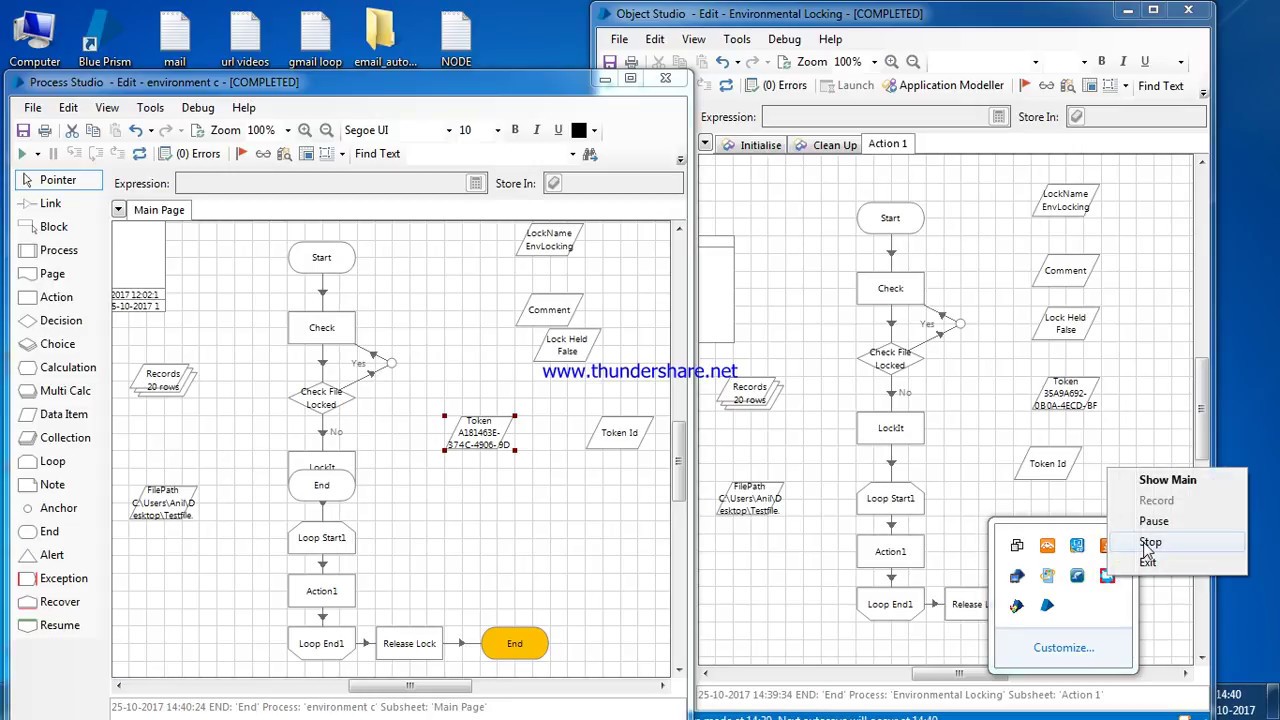Choose Stop from the tray context menu
The width and height of the screenshot is (1280, 720).
point(1150,542)
